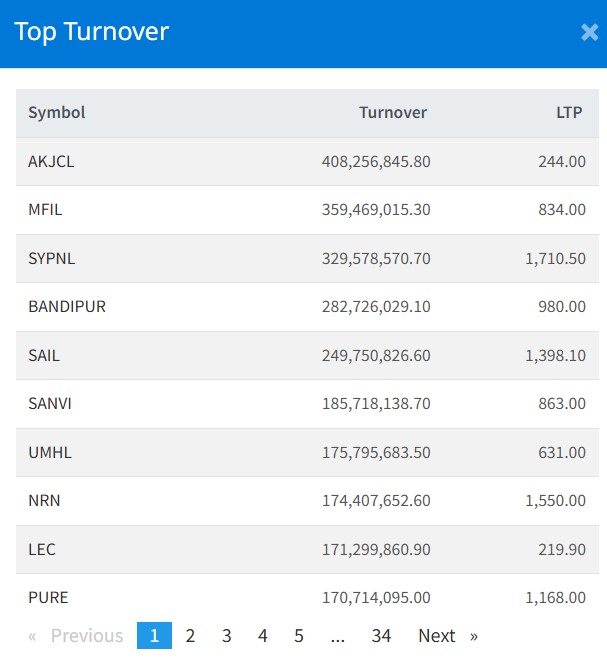The height and width of the screenshot is (672, 607).
Task: Click the NRN symbol
Action: [45, 501]
